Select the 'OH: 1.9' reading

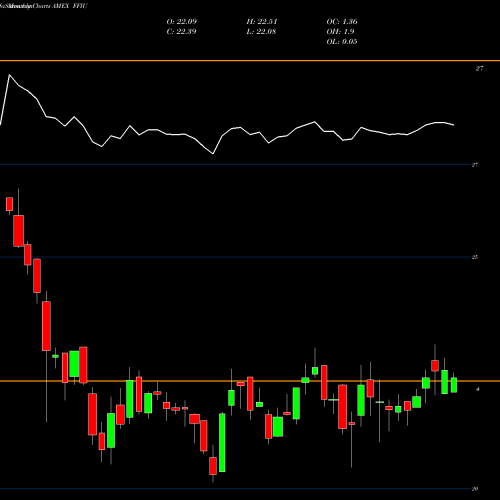tap(340, 32)
